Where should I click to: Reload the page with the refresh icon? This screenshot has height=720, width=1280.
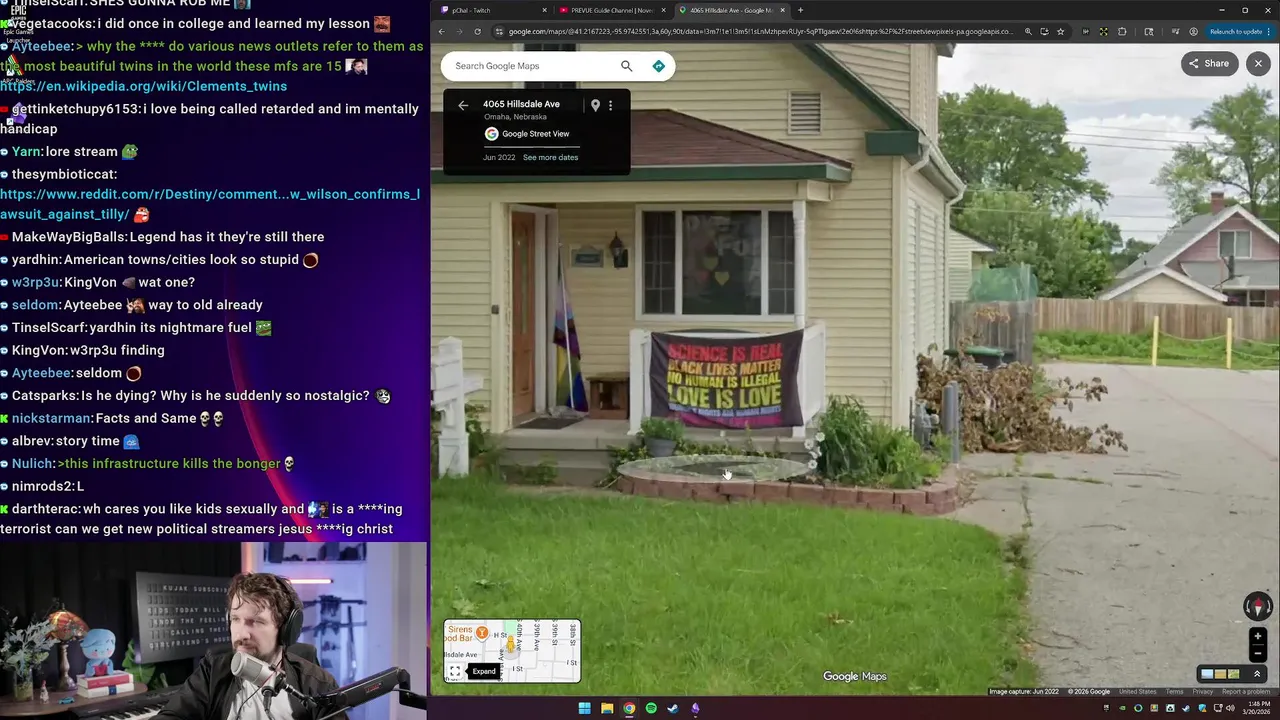coord(477,32)
